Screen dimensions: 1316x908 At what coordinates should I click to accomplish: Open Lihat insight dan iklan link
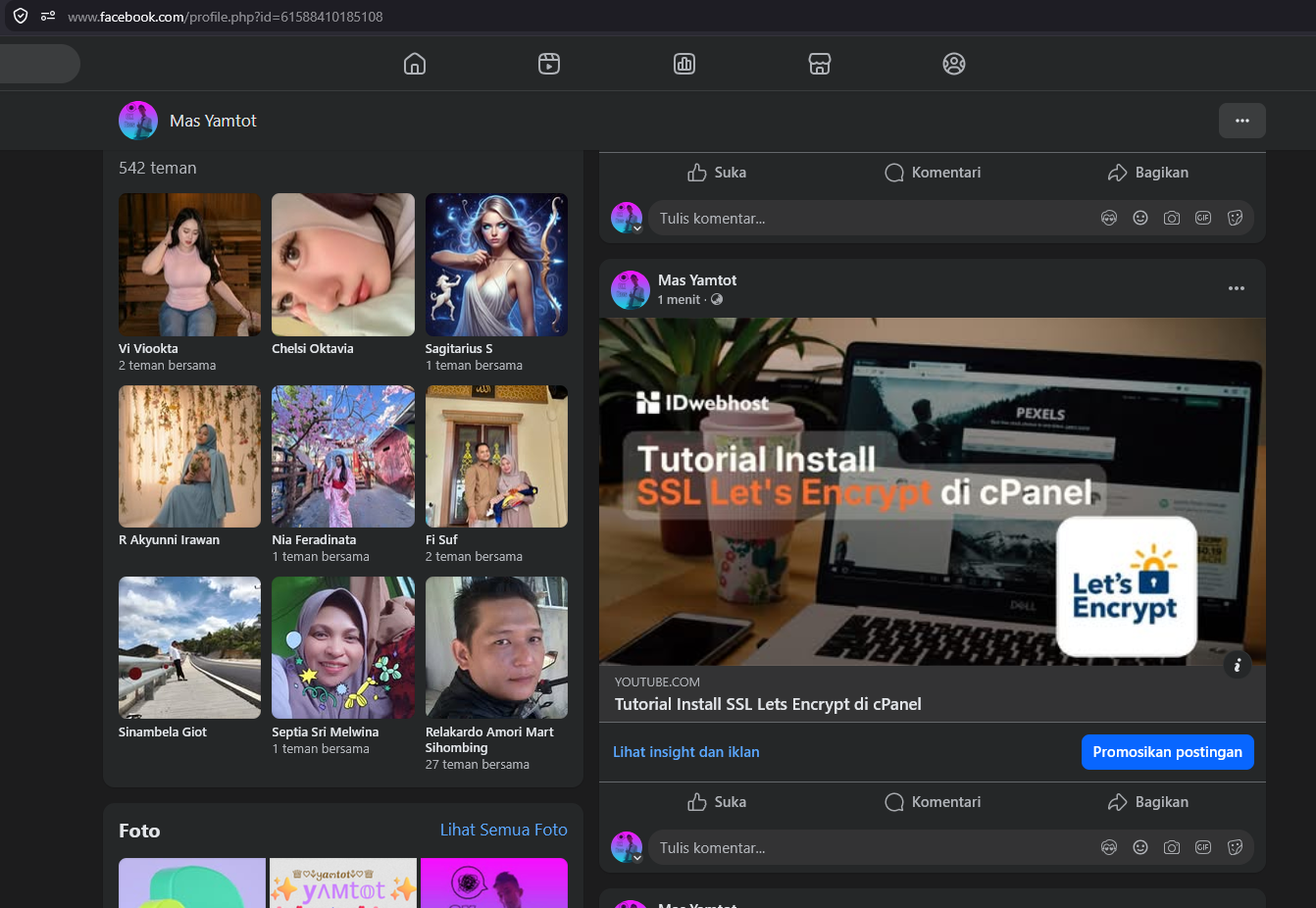click(686, 752)
